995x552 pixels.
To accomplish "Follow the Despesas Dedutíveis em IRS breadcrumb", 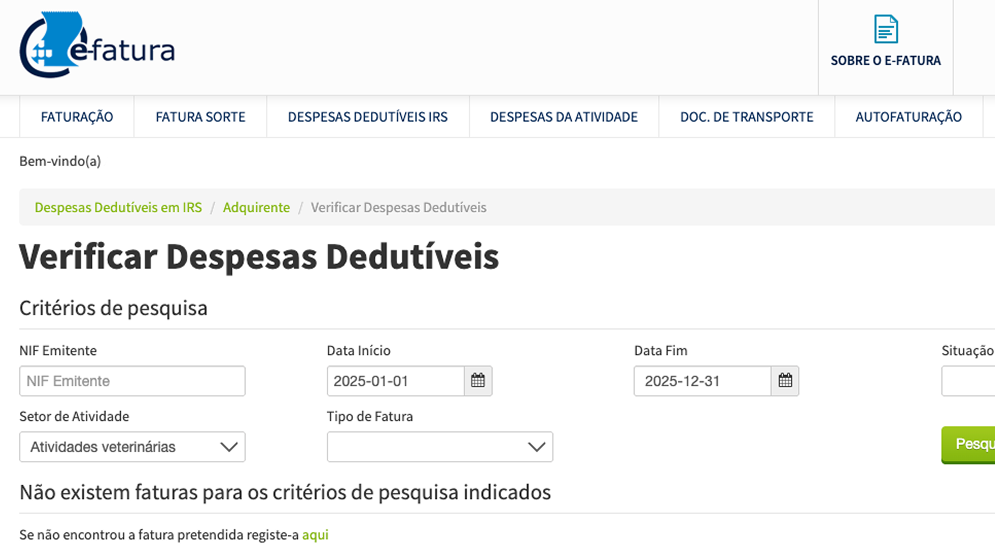I will click(x=118, y=207).
